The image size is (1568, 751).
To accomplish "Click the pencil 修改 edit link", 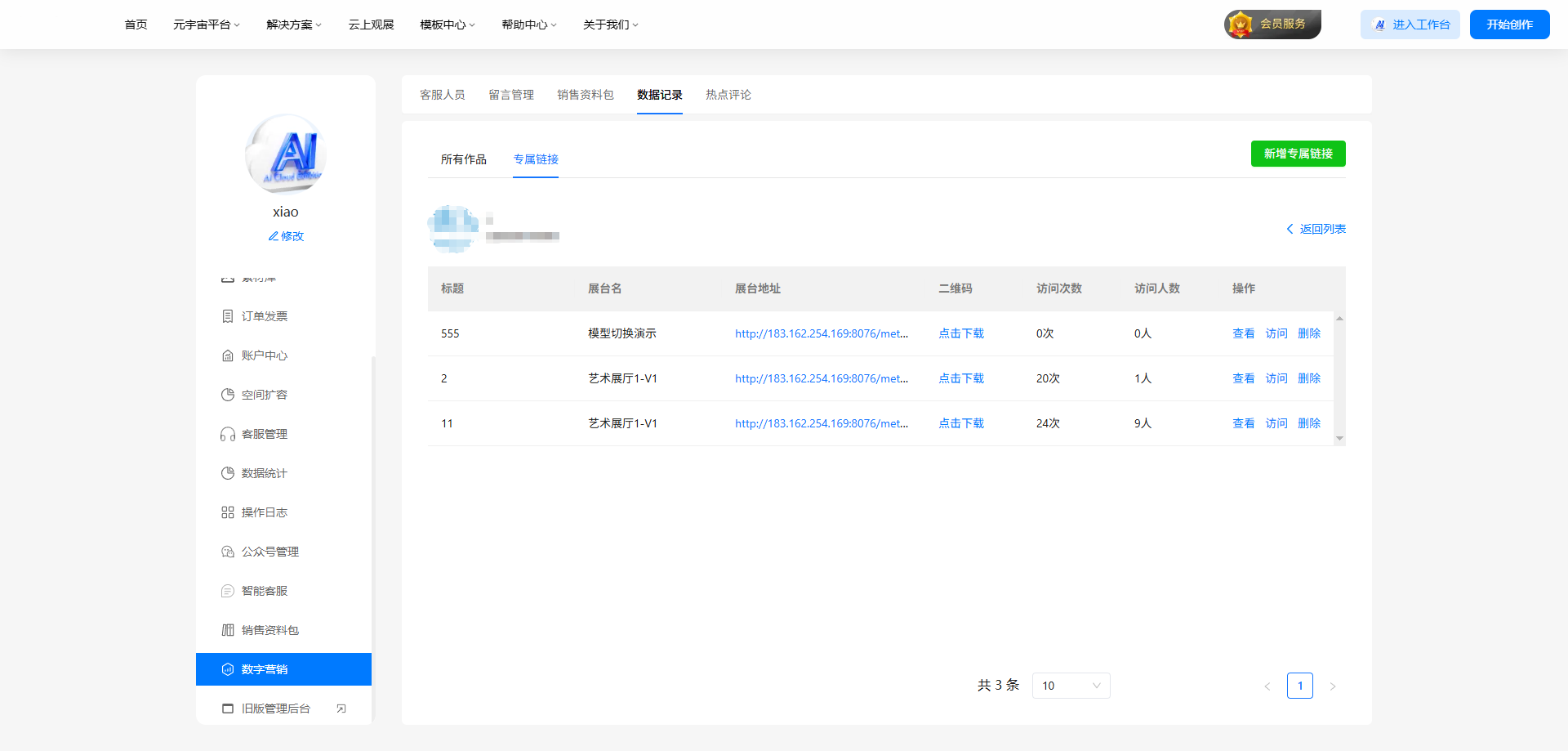I will (x=286, y=236).
